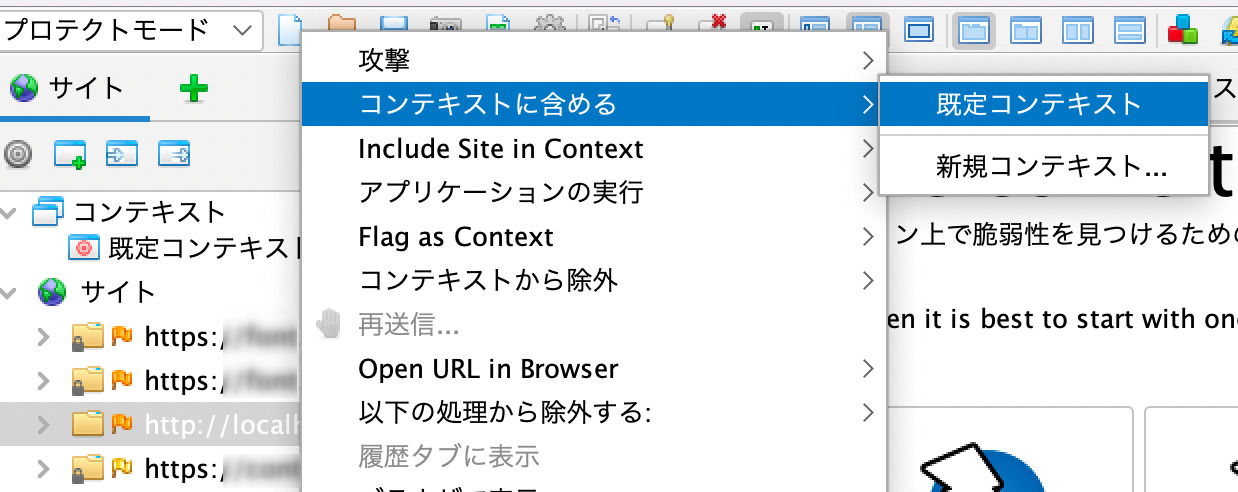Expand the http://localhost site node
1238x492 pixels.
coord(43,425)
